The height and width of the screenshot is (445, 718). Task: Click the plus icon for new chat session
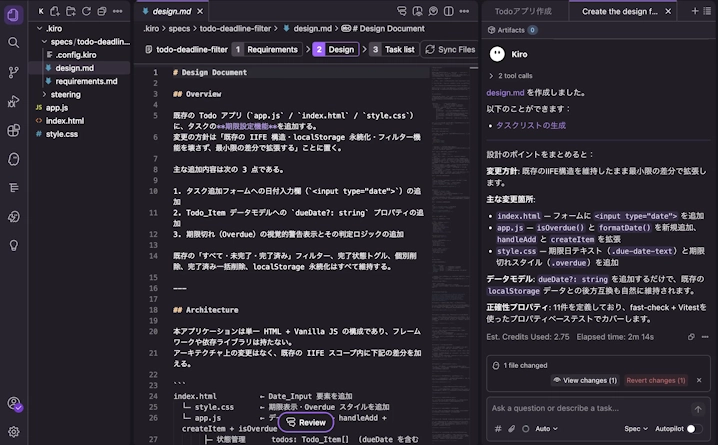tap(695, 11)
